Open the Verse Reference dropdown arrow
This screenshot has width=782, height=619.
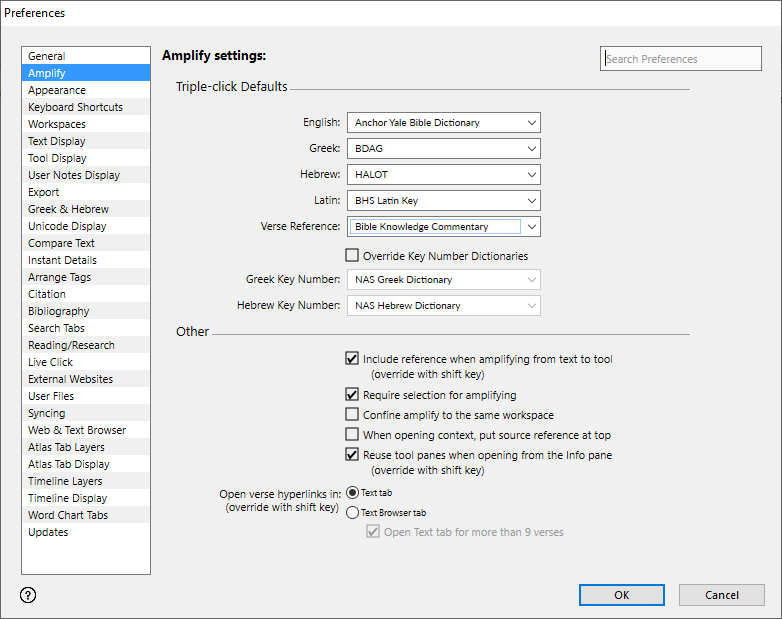531,227
